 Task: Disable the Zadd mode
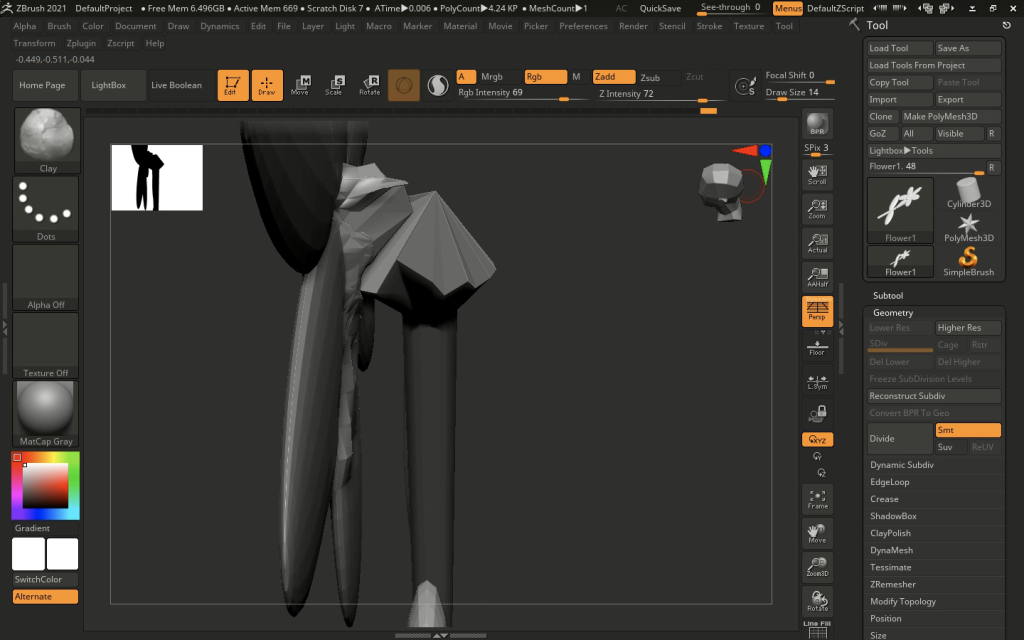pyautogui.click(x=613, y=77)
